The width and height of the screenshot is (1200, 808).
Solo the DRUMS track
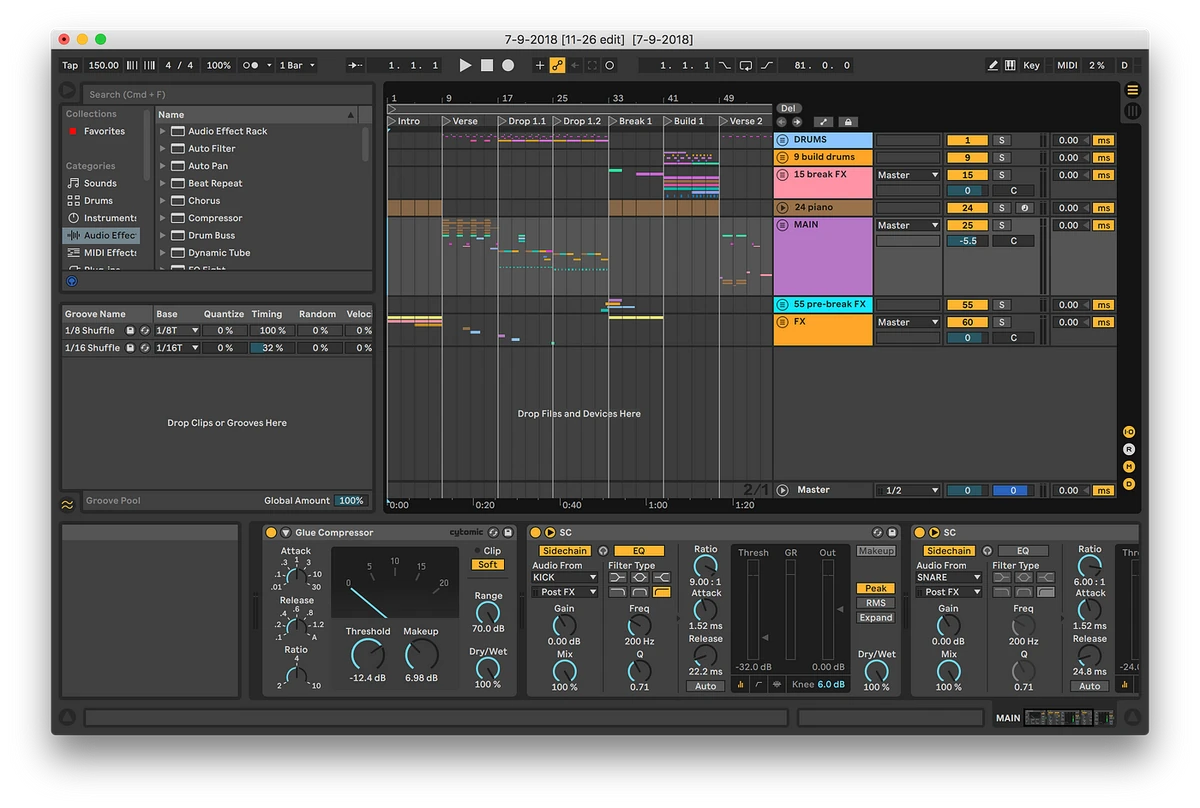pos(1000,140)
